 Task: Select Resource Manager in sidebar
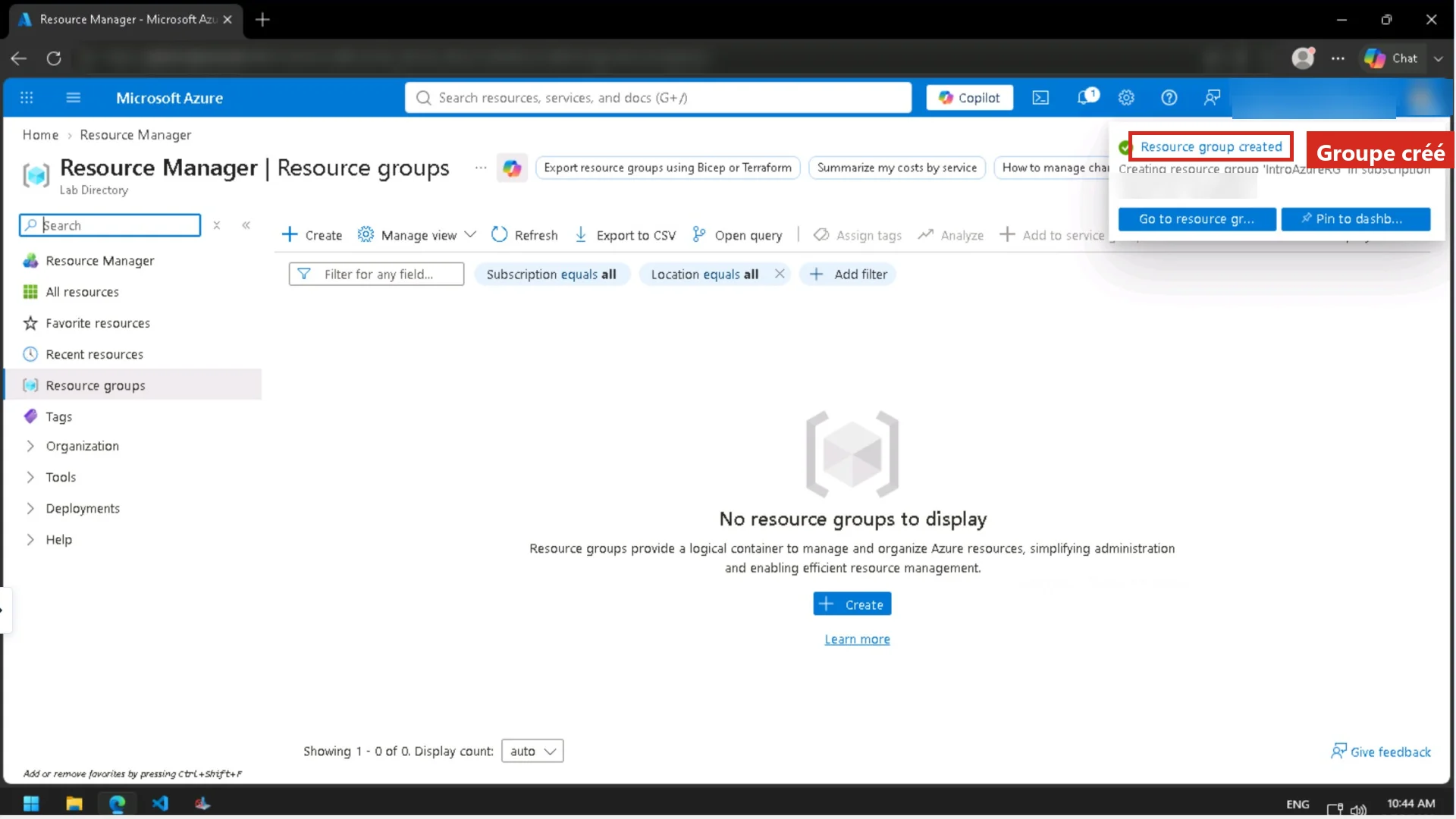[99, 261]
